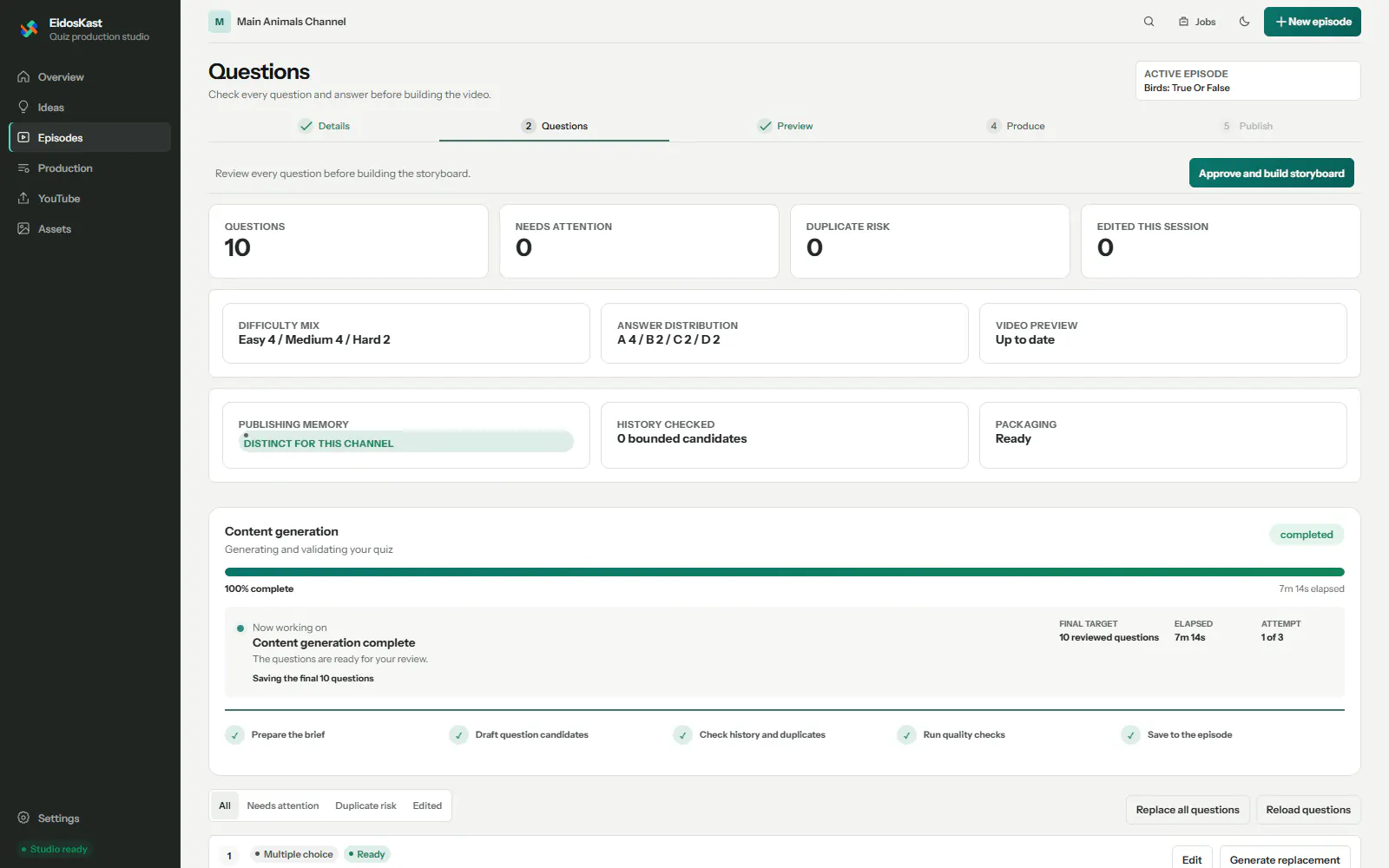Select Episodes in sidebar

point(89,138)
